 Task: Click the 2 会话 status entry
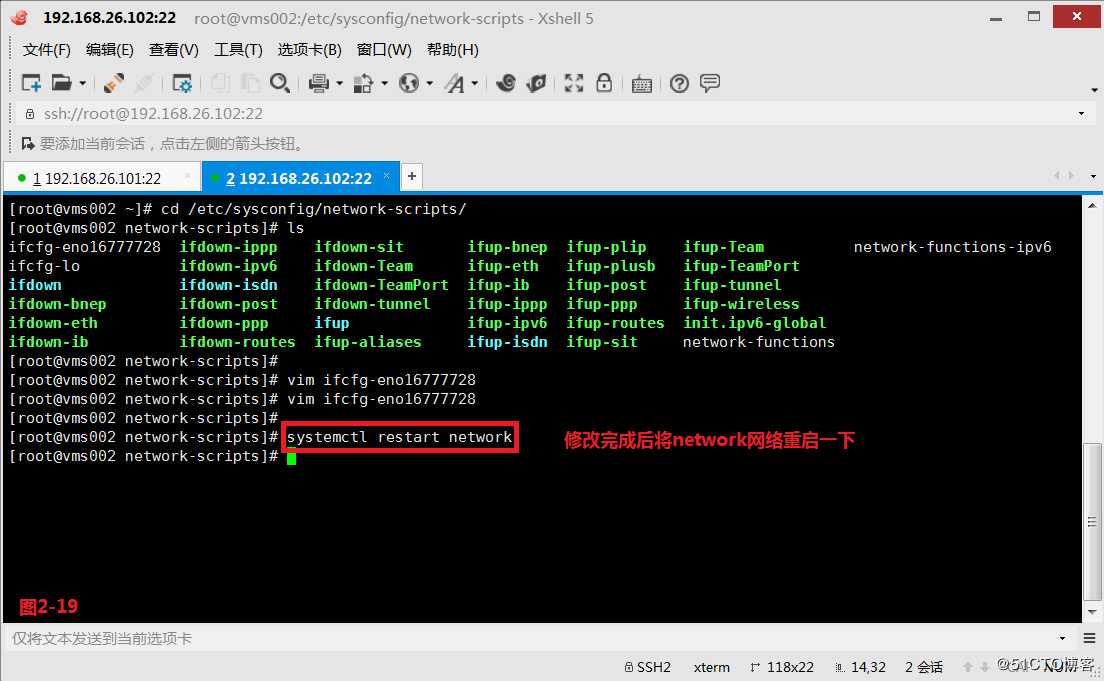924,667
